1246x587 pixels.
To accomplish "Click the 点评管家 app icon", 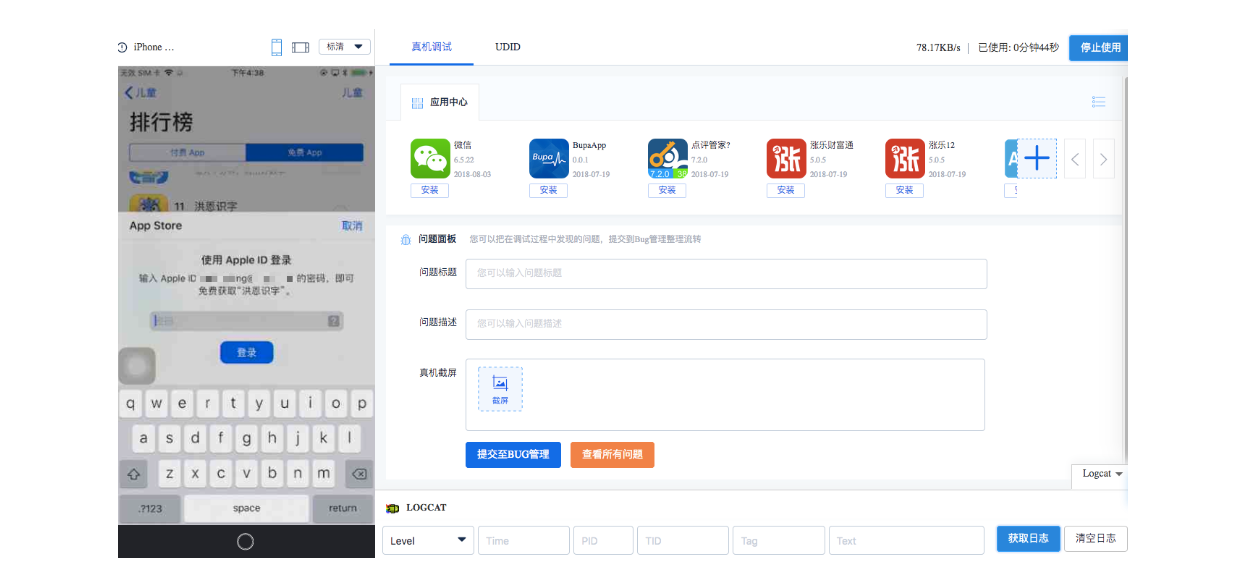I will (667, 159).
